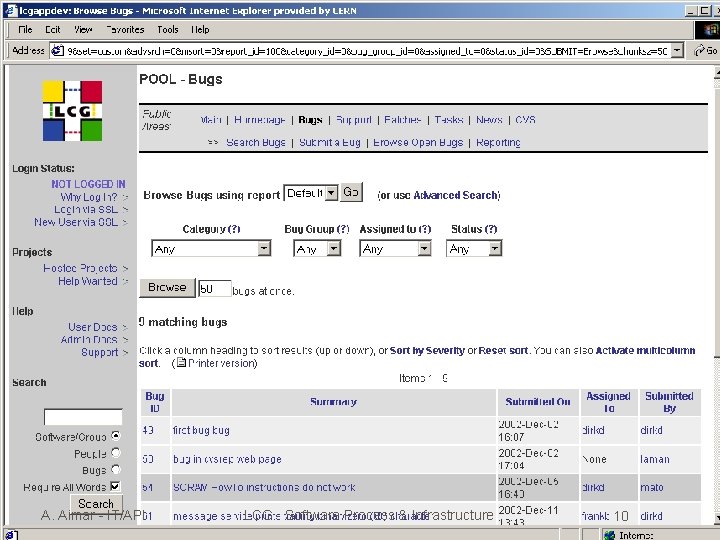Open the report Default dropdown
The image size is (720, 540).
pyautogui.click(x=311, y=193)
